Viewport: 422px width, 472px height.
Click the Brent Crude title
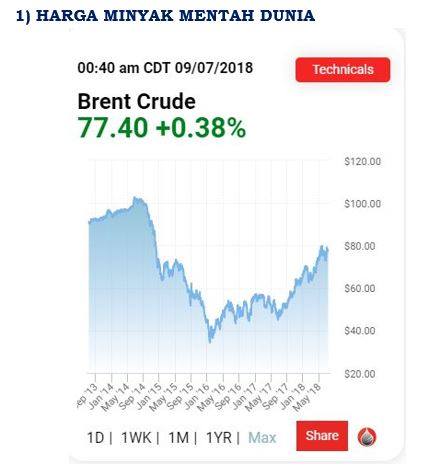coord(136,101)
